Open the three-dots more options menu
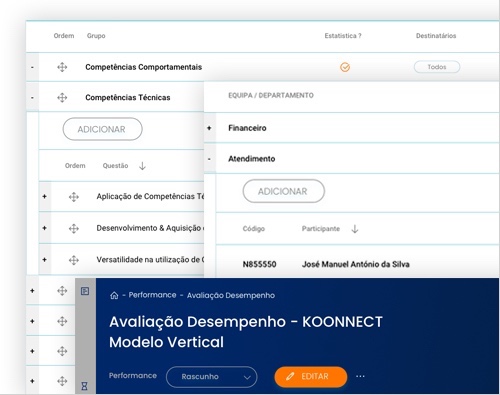The width and height of the screenshot is (500, 395). click(x=360, y=376)
